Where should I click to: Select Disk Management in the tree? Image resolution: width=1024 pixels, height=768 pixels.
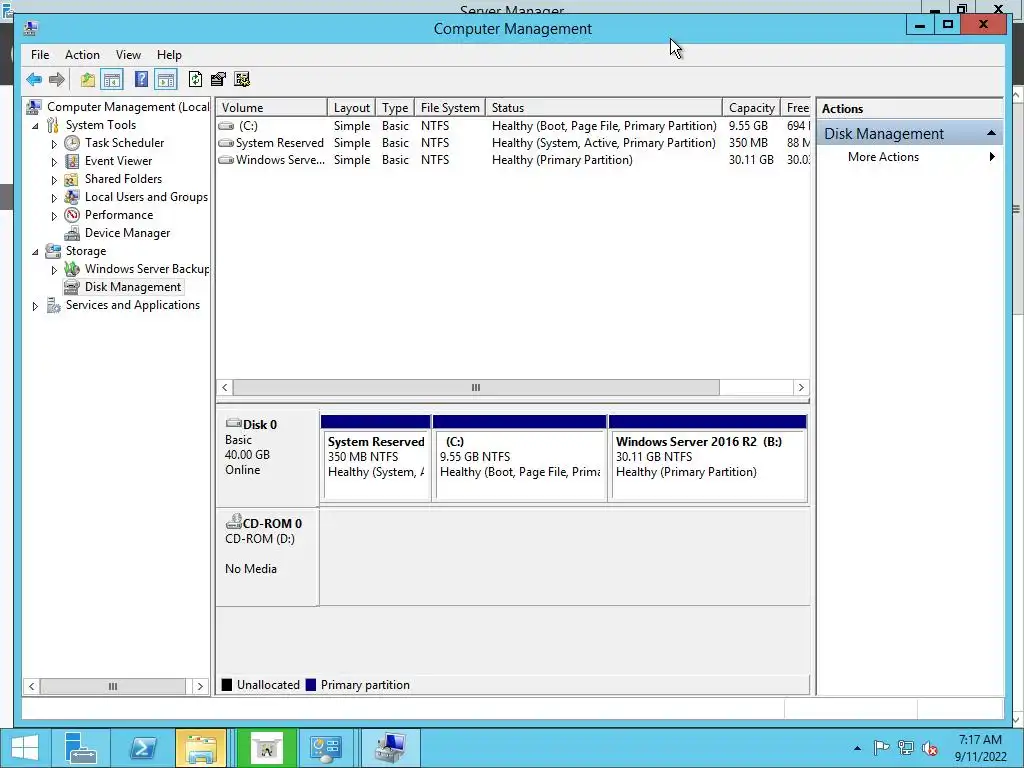click(x=133, y=287)
